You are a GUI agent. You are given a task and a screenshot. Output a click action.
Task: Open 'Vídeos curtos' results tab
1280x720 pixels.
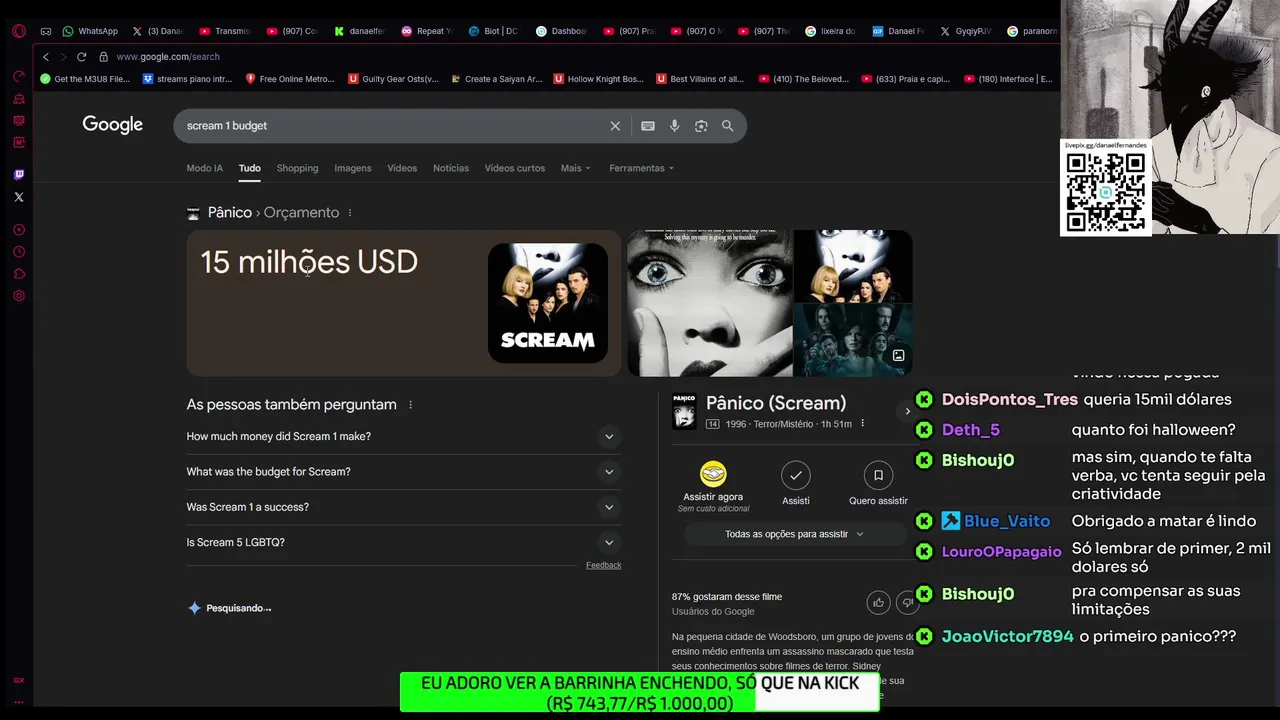(514, 168)
